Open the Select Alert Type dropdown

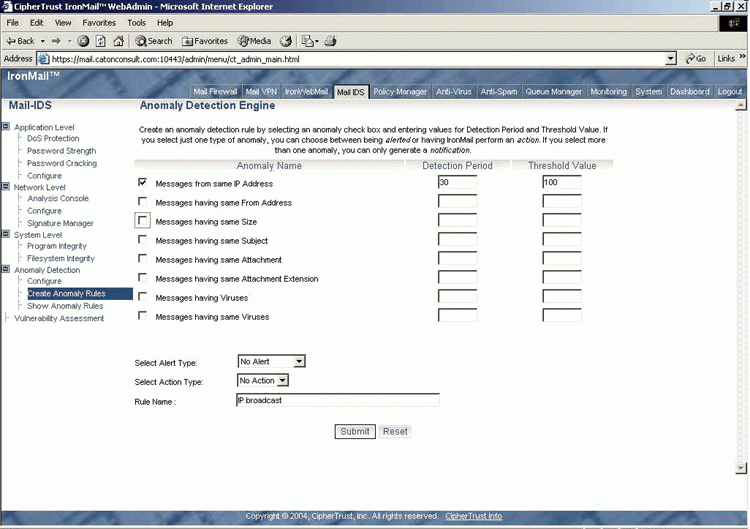click(271, 362)
